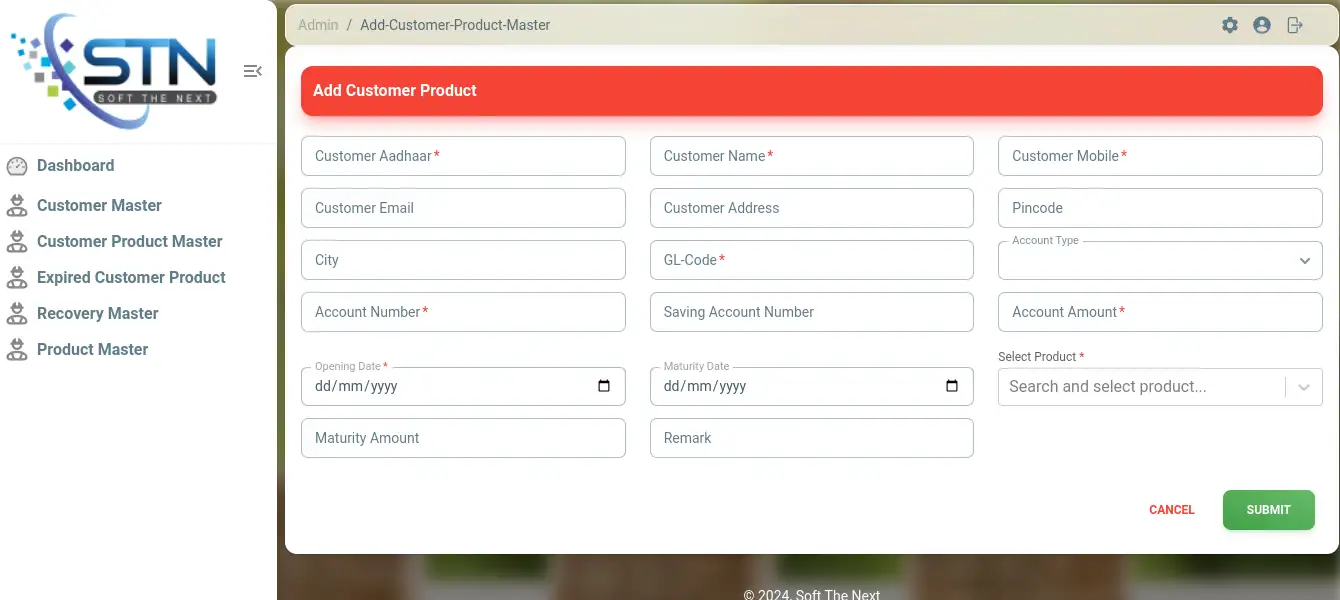
Task: Click the Cancel button
Action: point(1171,510)
